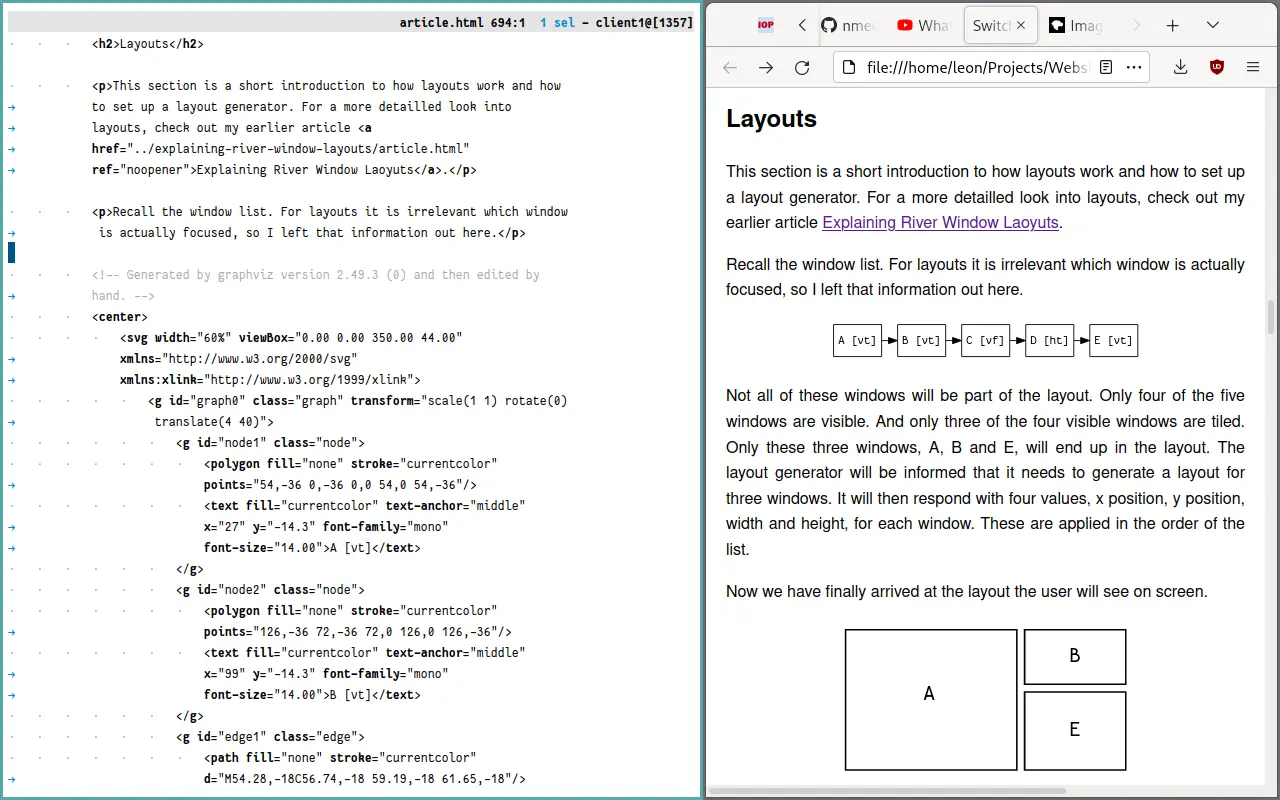Switch to the YouTube tab

click(x=924, y=26)
